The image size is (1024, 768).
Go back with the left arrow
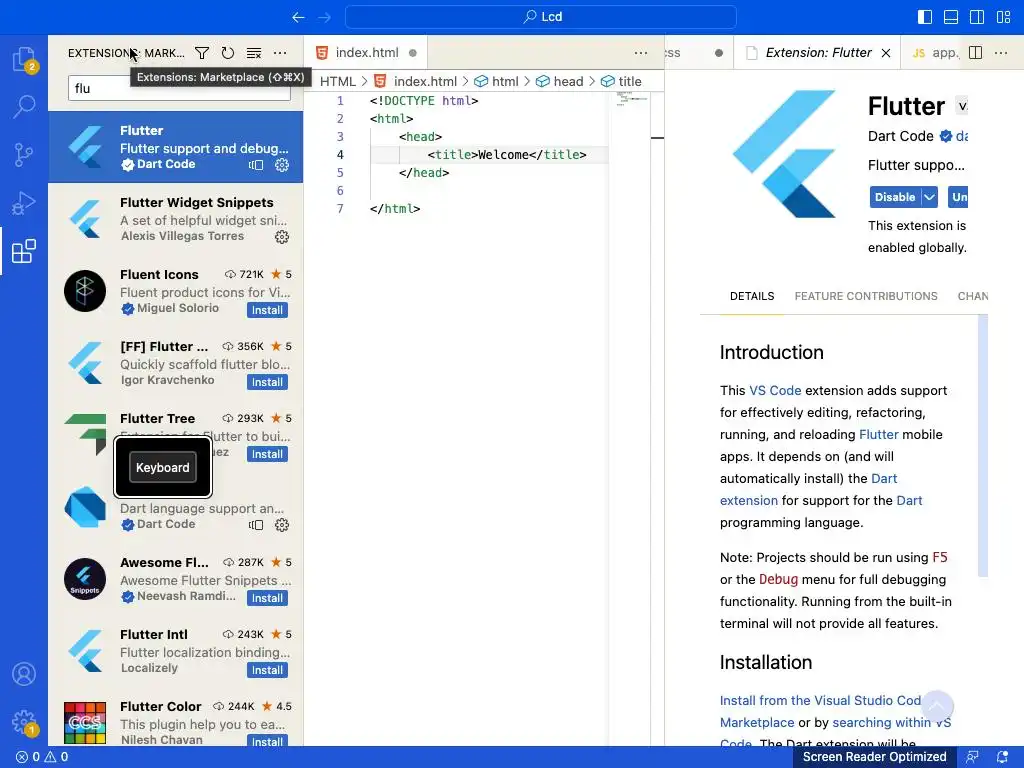[x=298, y=17]
